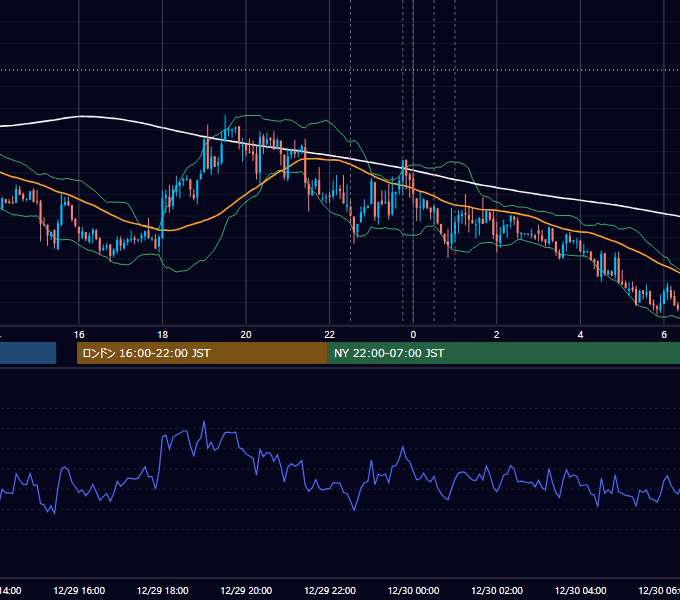Click the "0" hour label on price chart axis
Image resolution: width=680 pixels, height=600 pixels.
point(413,335)
